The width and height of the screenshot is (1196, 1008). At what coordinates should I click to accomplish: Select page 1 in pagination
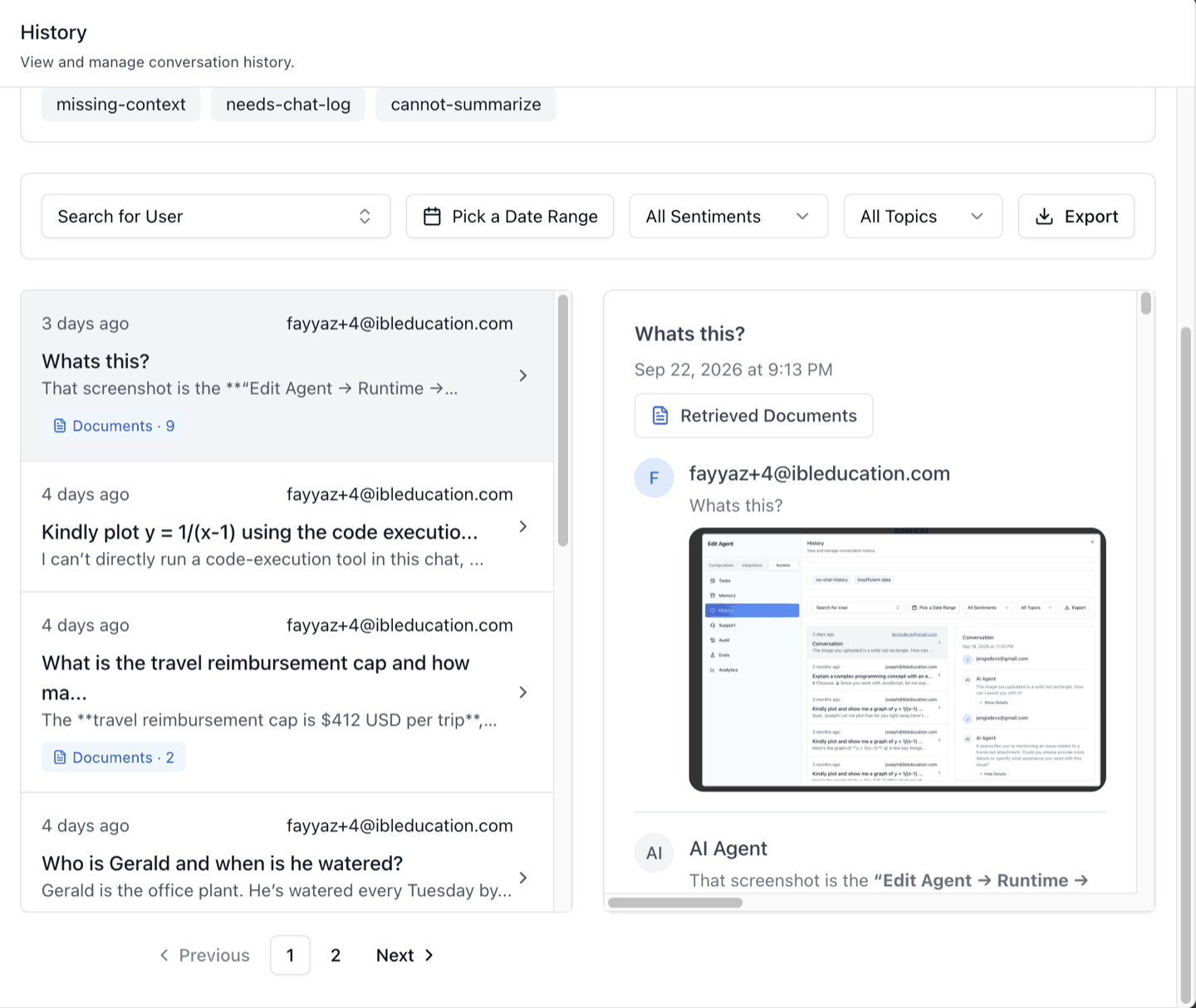click(290, 956)
